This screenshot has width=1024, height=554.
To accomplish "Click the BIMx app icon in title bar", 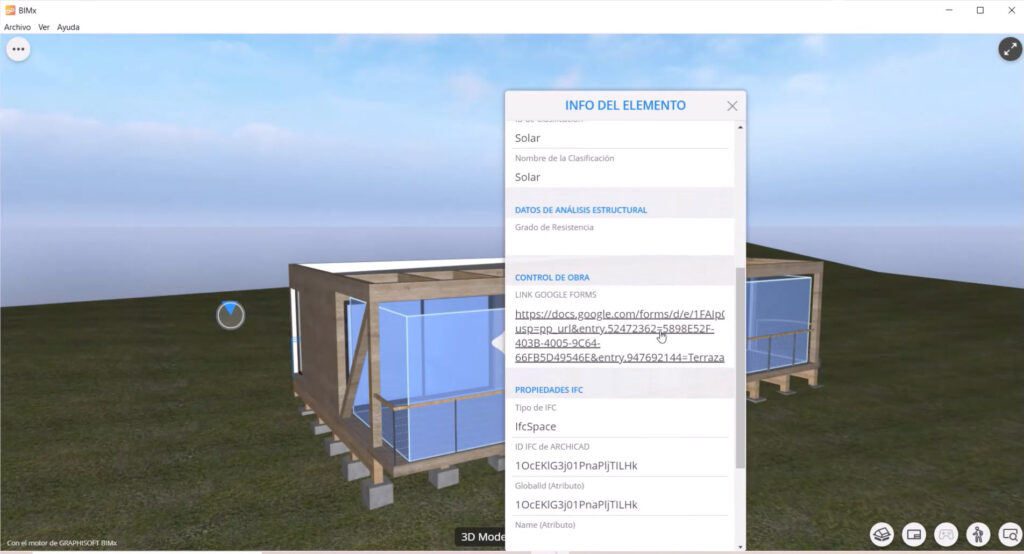I will [10, 10].
